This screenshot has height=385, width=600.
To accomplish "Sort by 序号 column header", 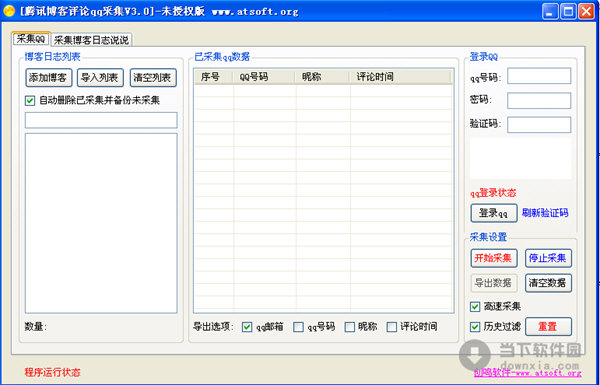I will [214, 77].
